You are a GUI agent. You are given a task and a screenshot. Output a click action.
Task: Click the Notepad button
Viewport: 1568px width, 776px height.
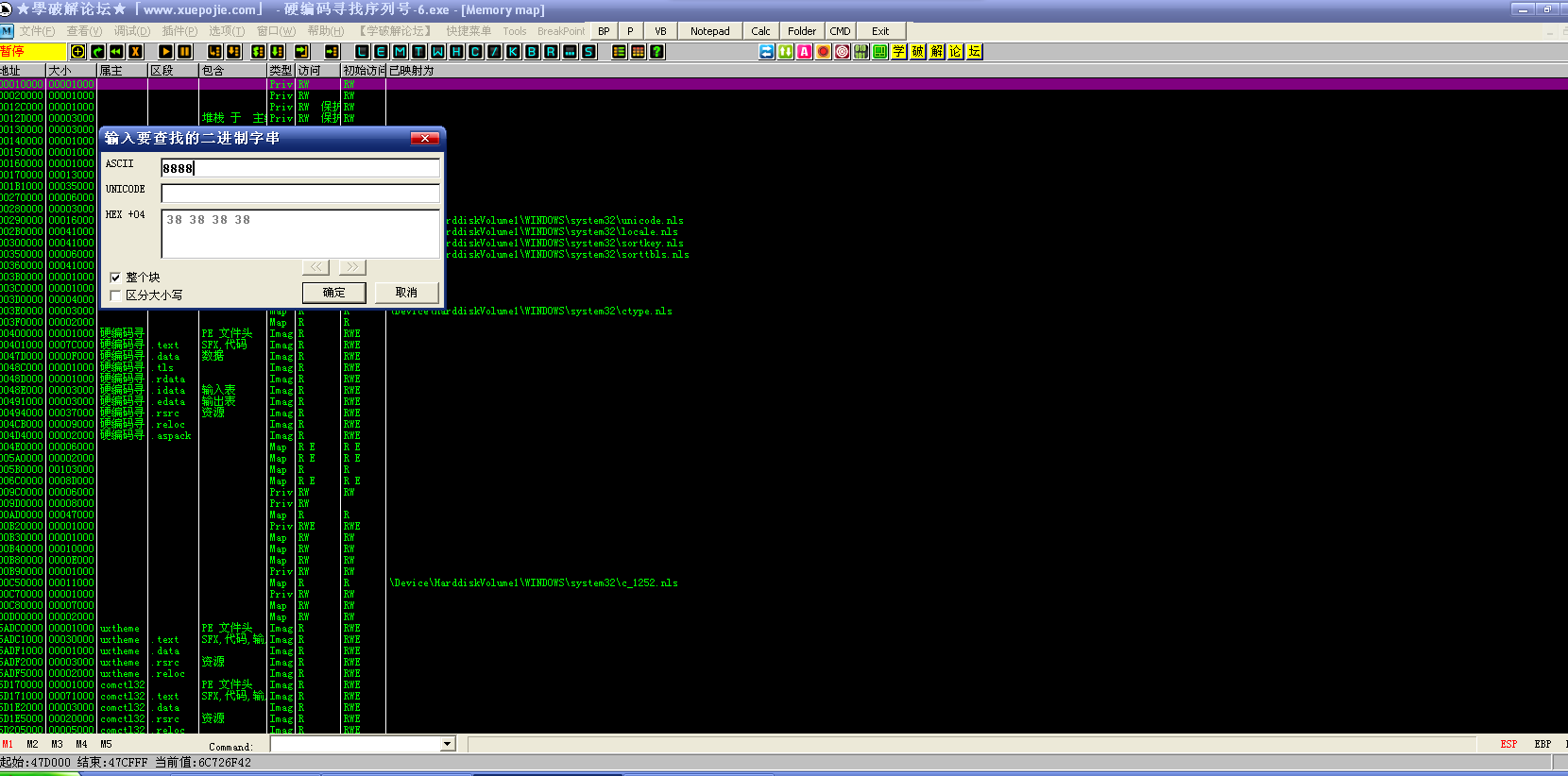pyautogui.click(x=709, y=31)
